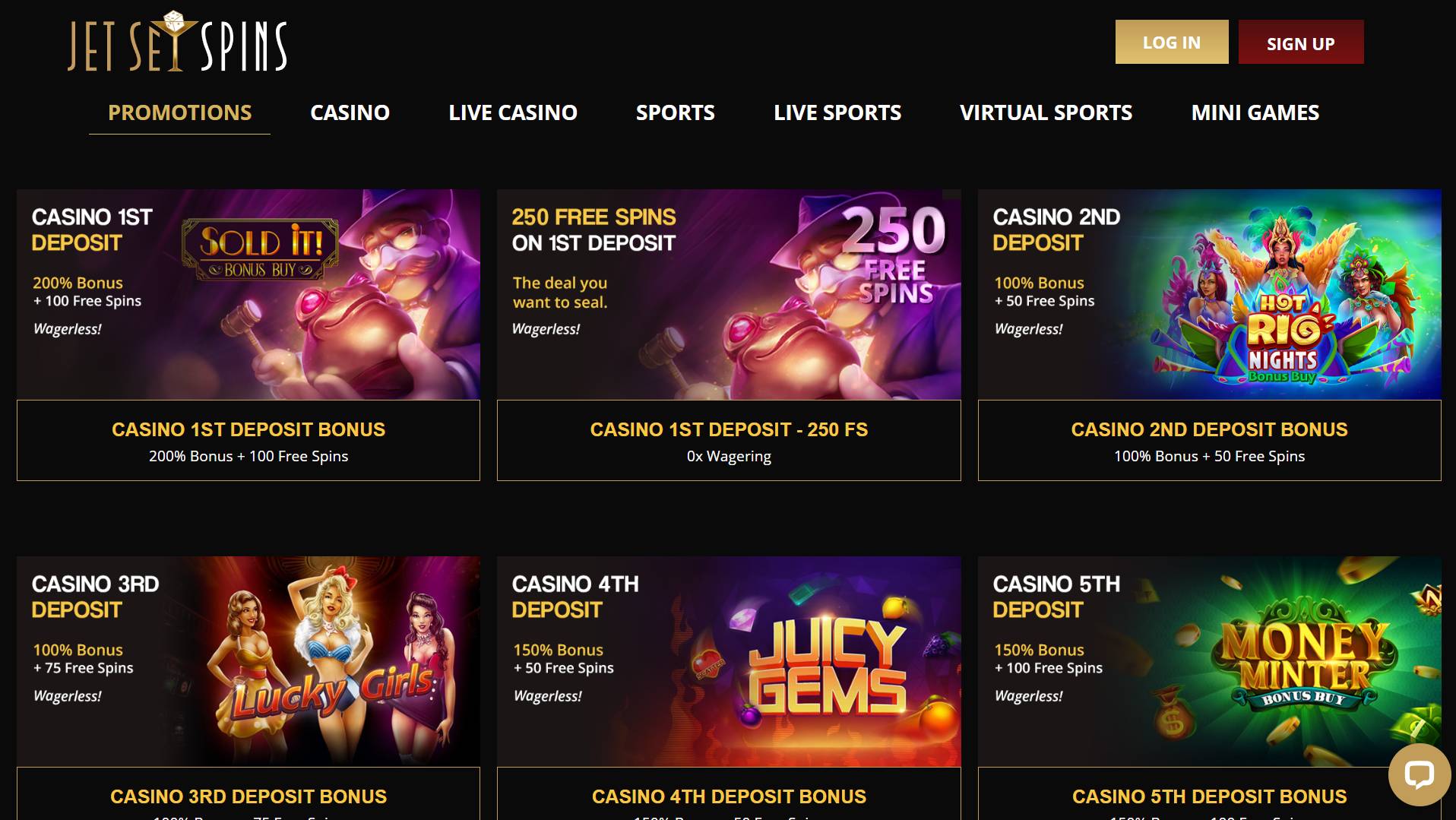This screenshot has height=820, width=1456.
Task: Click the Sold It! Bonus Buy game logo
Action: pyautogui.click(x=260, y=249)
